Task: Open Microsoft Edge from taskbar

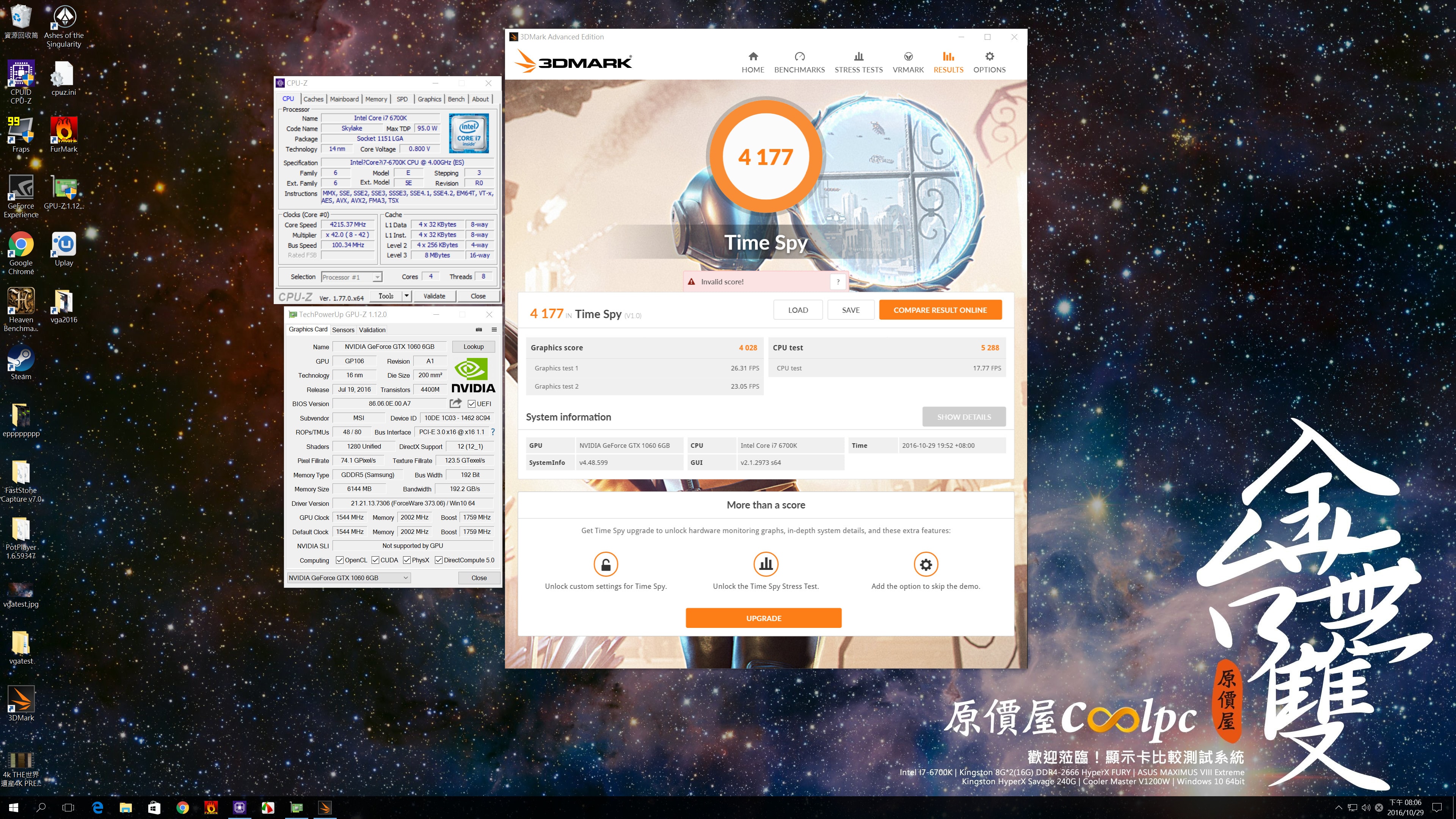Action: [97, 808]
